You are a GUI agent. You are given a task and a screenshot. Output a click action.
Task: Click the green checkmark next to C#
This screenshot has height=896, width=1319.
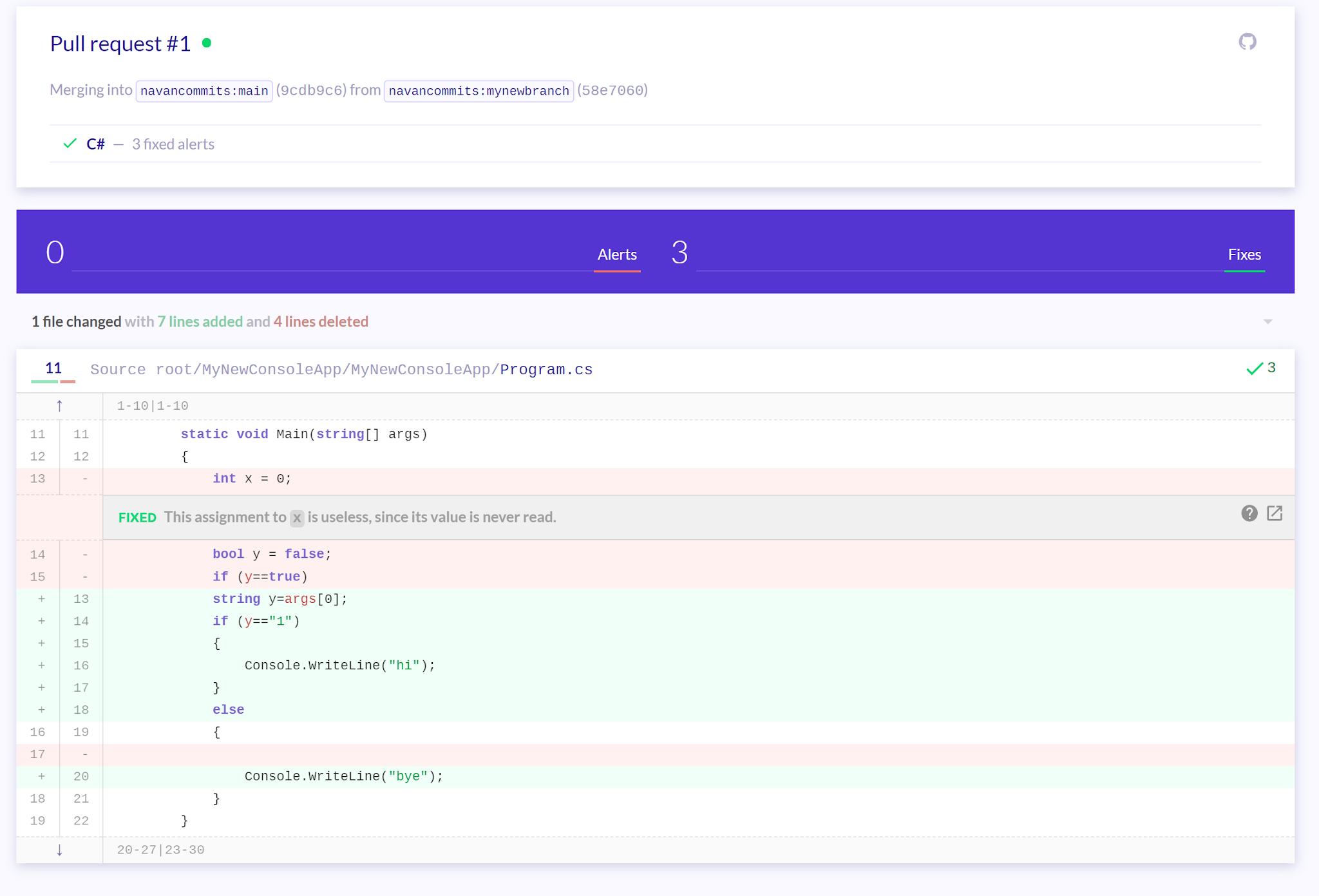[70, 144]
